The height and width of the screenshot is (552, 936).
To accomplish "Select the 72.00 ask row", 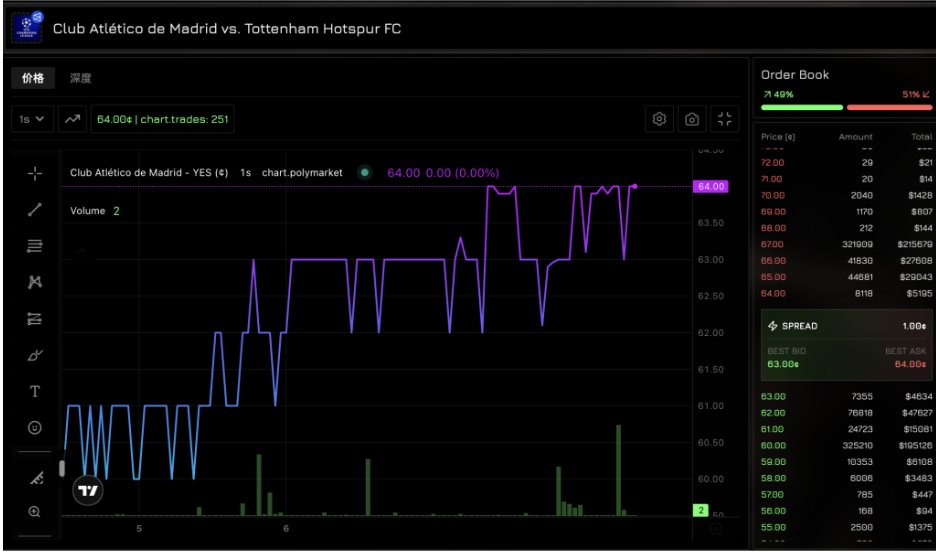I will pos(846,162).
